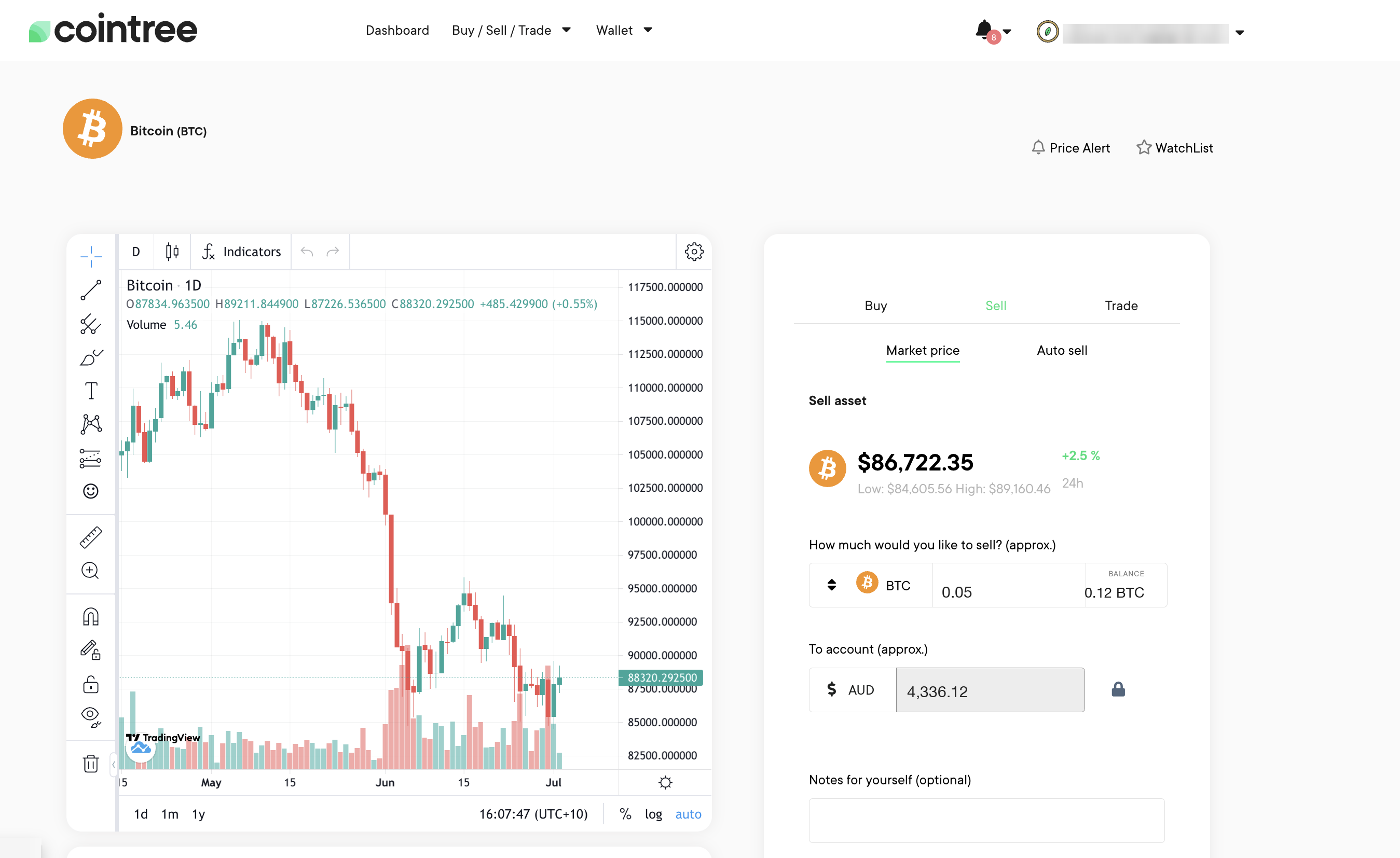Expand the account name dropdown
The height and width of the screenshot is (858, 1400).
point(1240,32)
